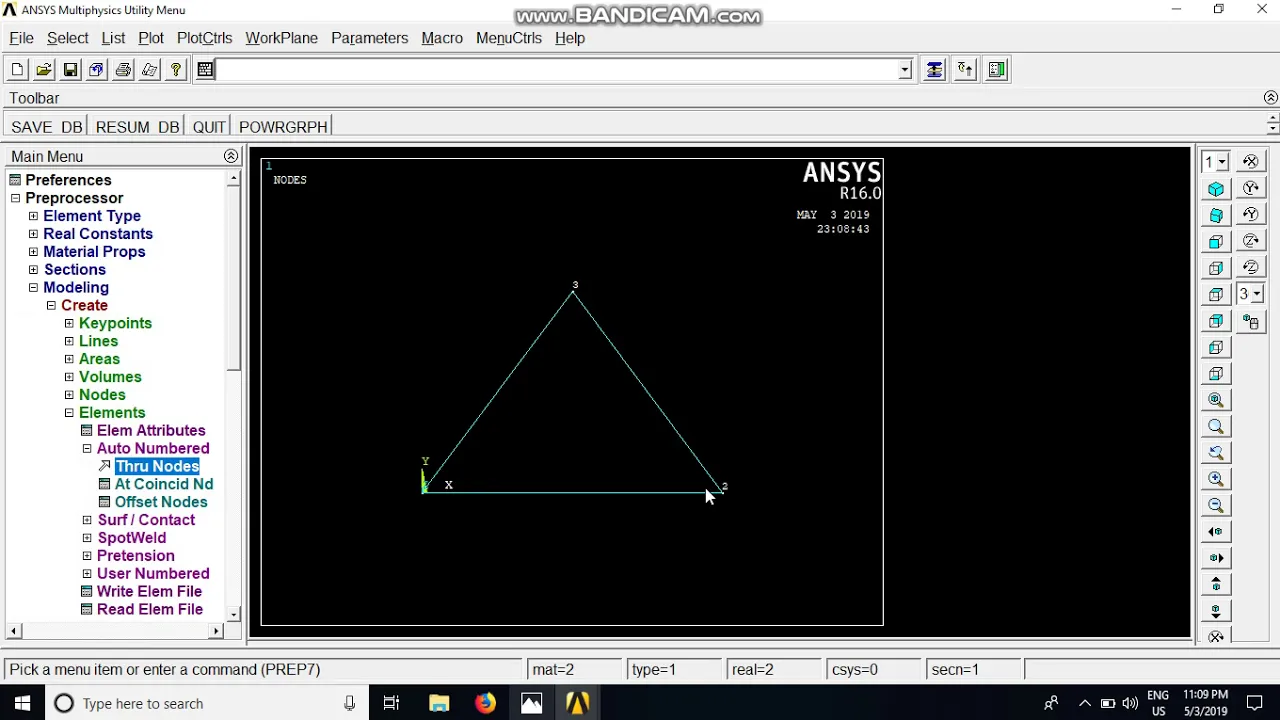Select Offset Nodes tree item

[x=161, y=503]
